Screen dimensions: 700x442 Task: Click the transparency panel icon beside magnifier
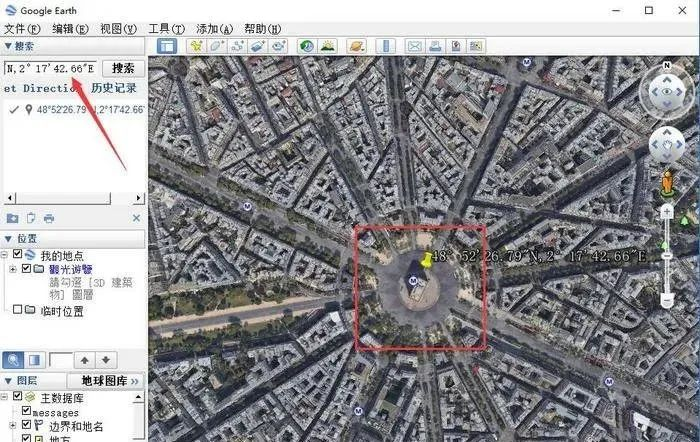(34, 360)
